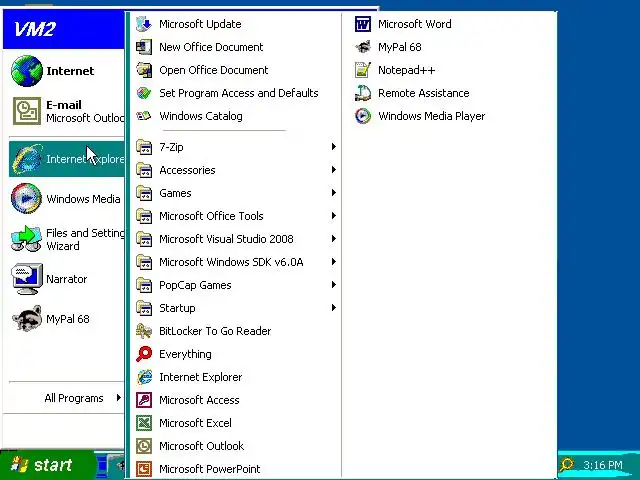Screen dimensions: 640x480
Task: Open the 7-Zip folder entry
Action: click(x=236, y=147)
